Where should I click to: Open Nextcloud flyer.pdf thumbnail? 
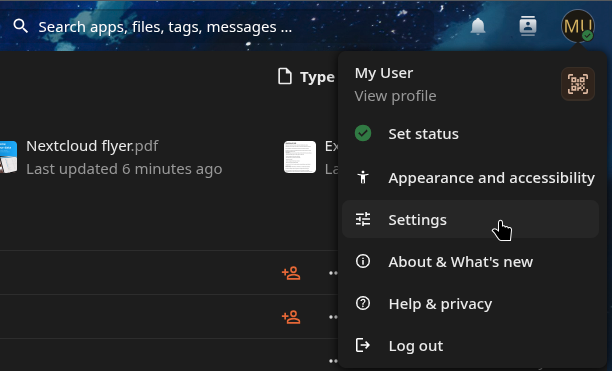8,157
